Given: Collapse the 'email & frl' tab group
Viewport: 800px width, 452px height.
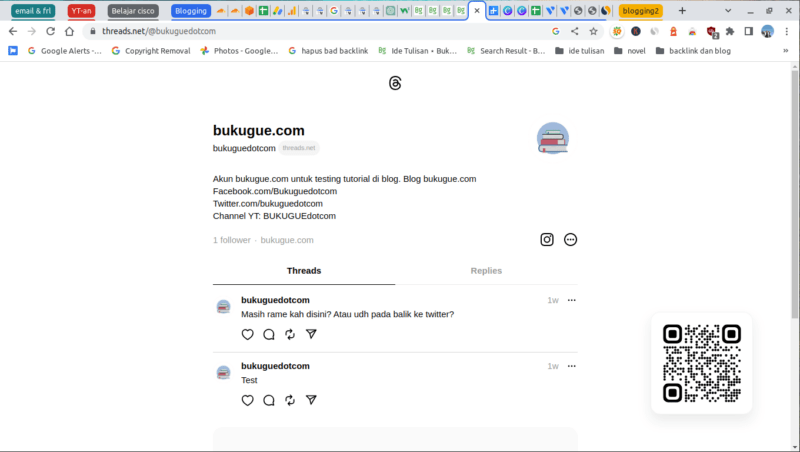Looking at the screenshot, I should pyautogui.click(x=33, y=11).
